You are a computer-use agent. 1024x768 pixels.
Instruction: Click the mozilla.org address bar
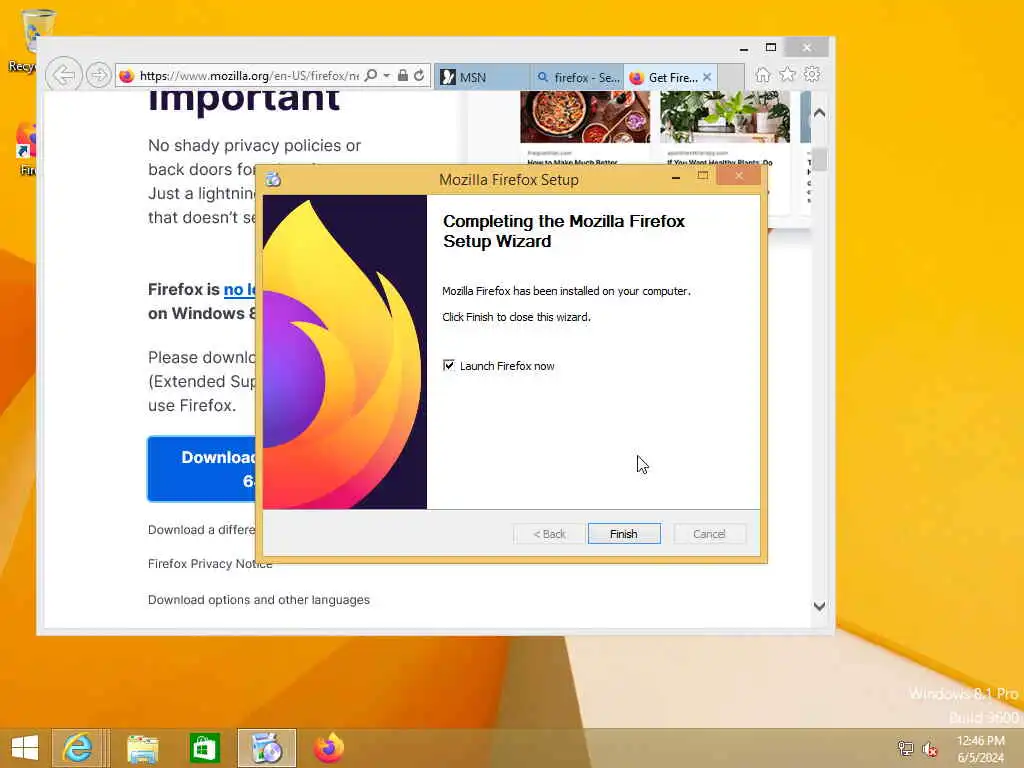[248, 76]
